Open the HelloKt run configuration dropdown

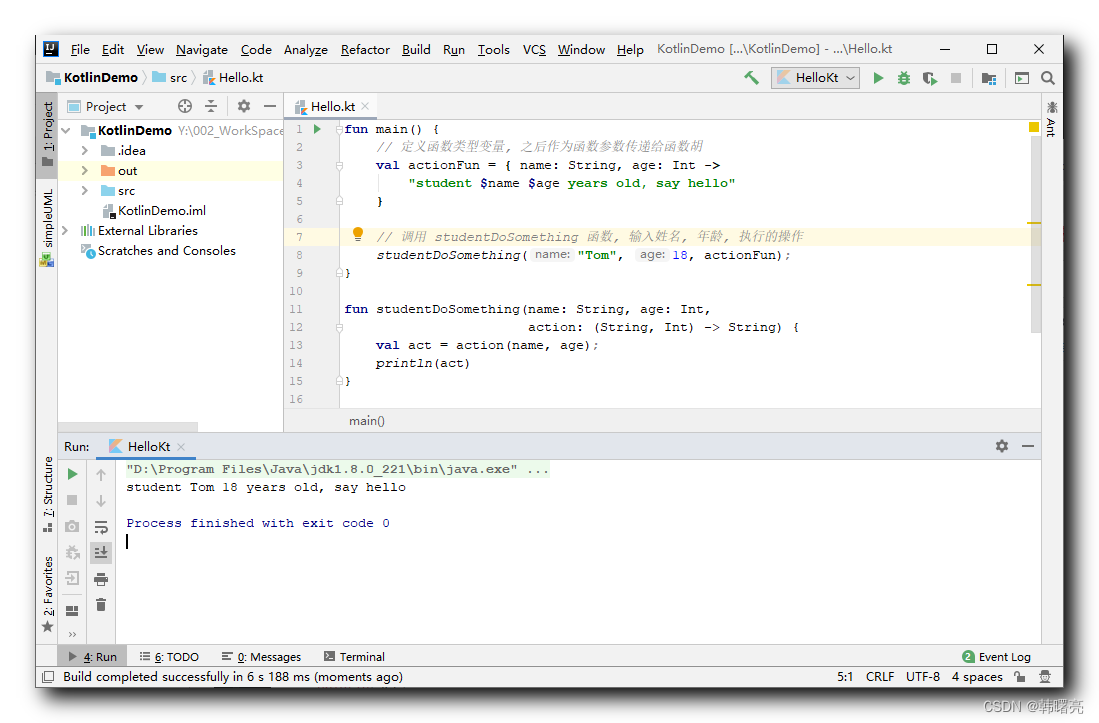815,78
